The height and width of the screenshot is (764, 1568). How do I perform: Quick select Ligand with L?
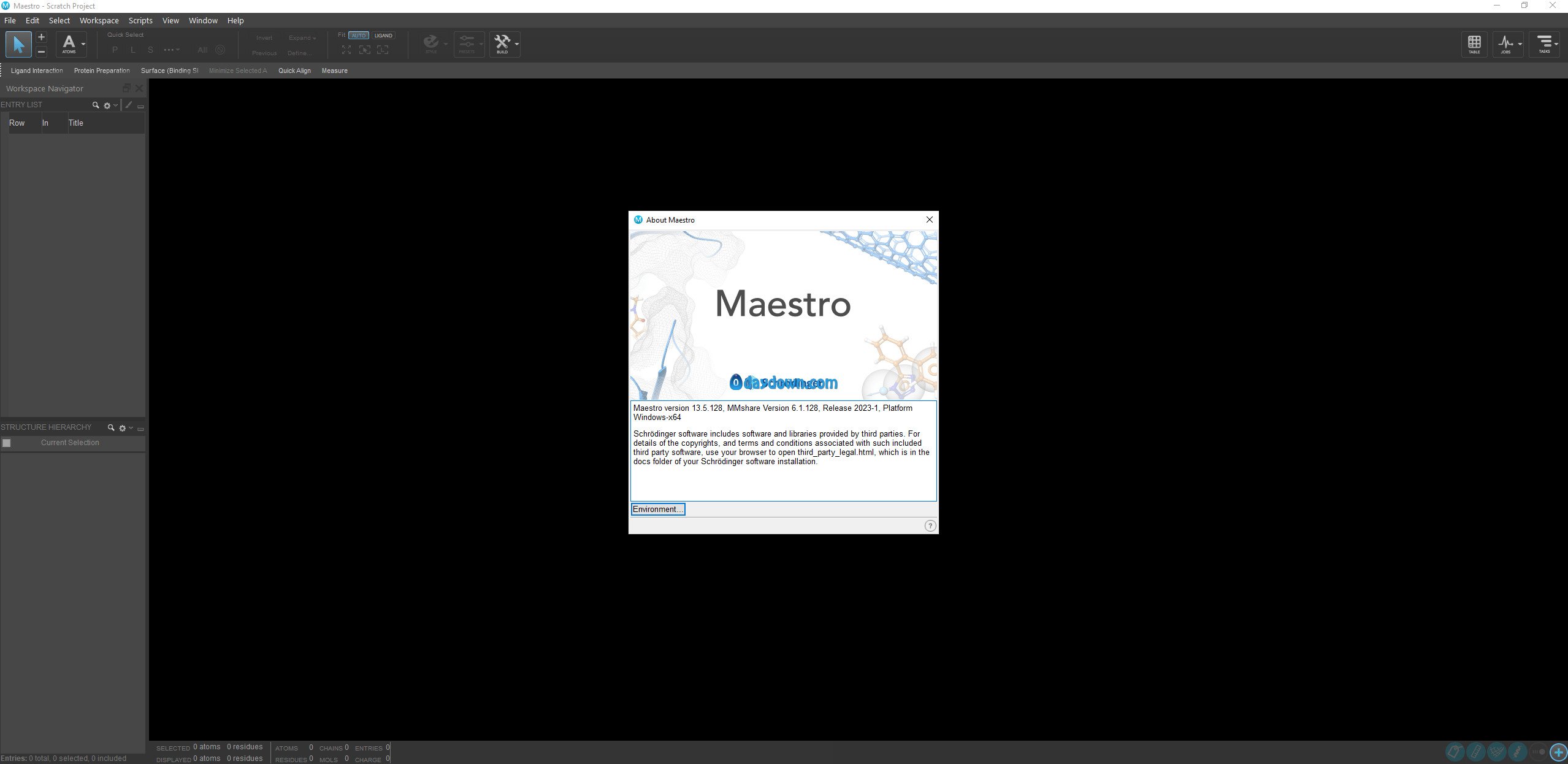pyautogui.click(x=132, y=50)
